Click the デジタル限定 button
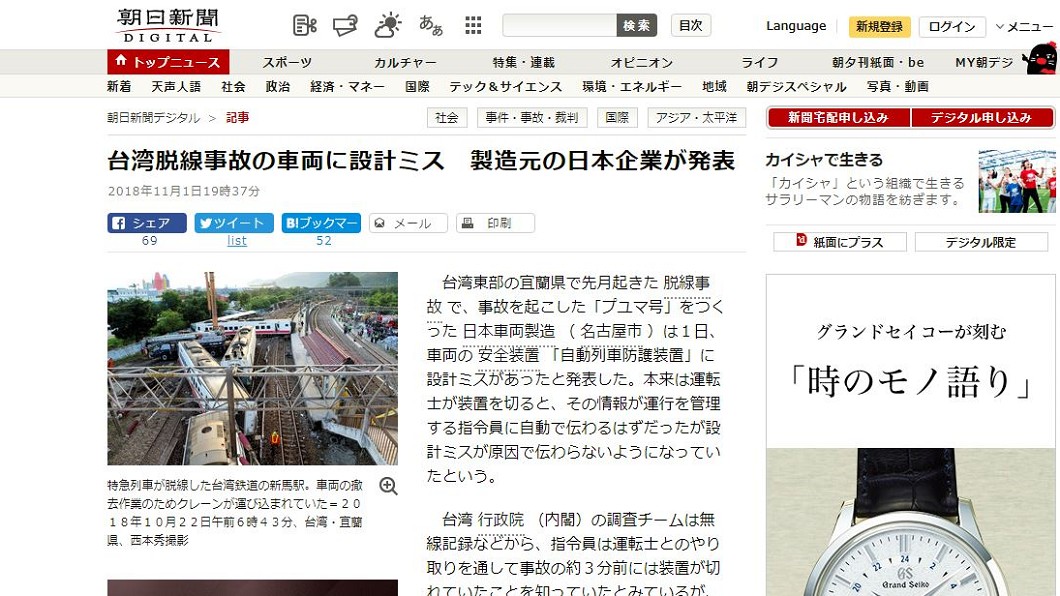The width and height of the screenshot is (1060, 596). pos(981,242)
